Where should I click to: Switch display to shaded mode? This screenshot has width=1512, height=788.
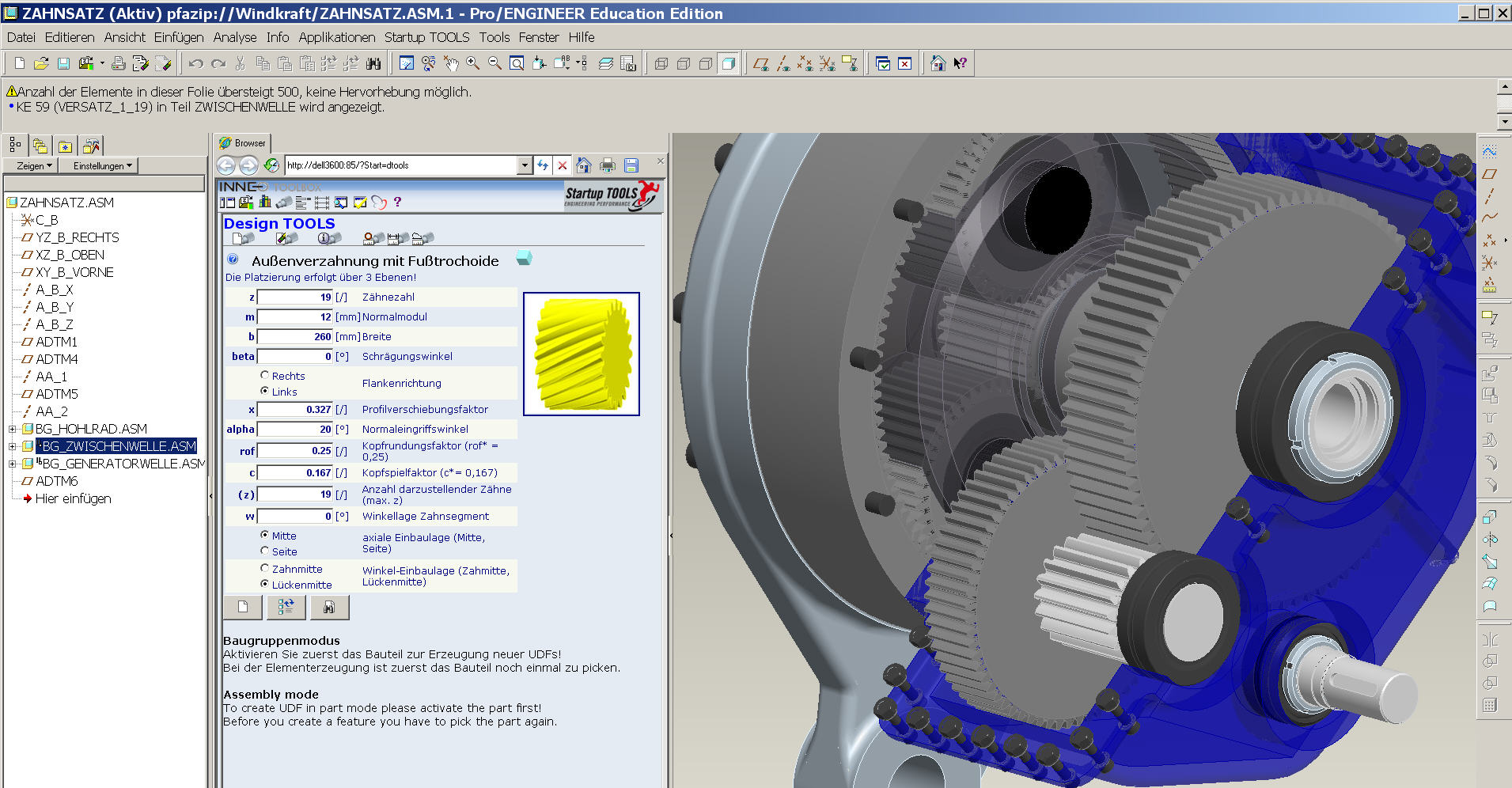tap(729, 63)
